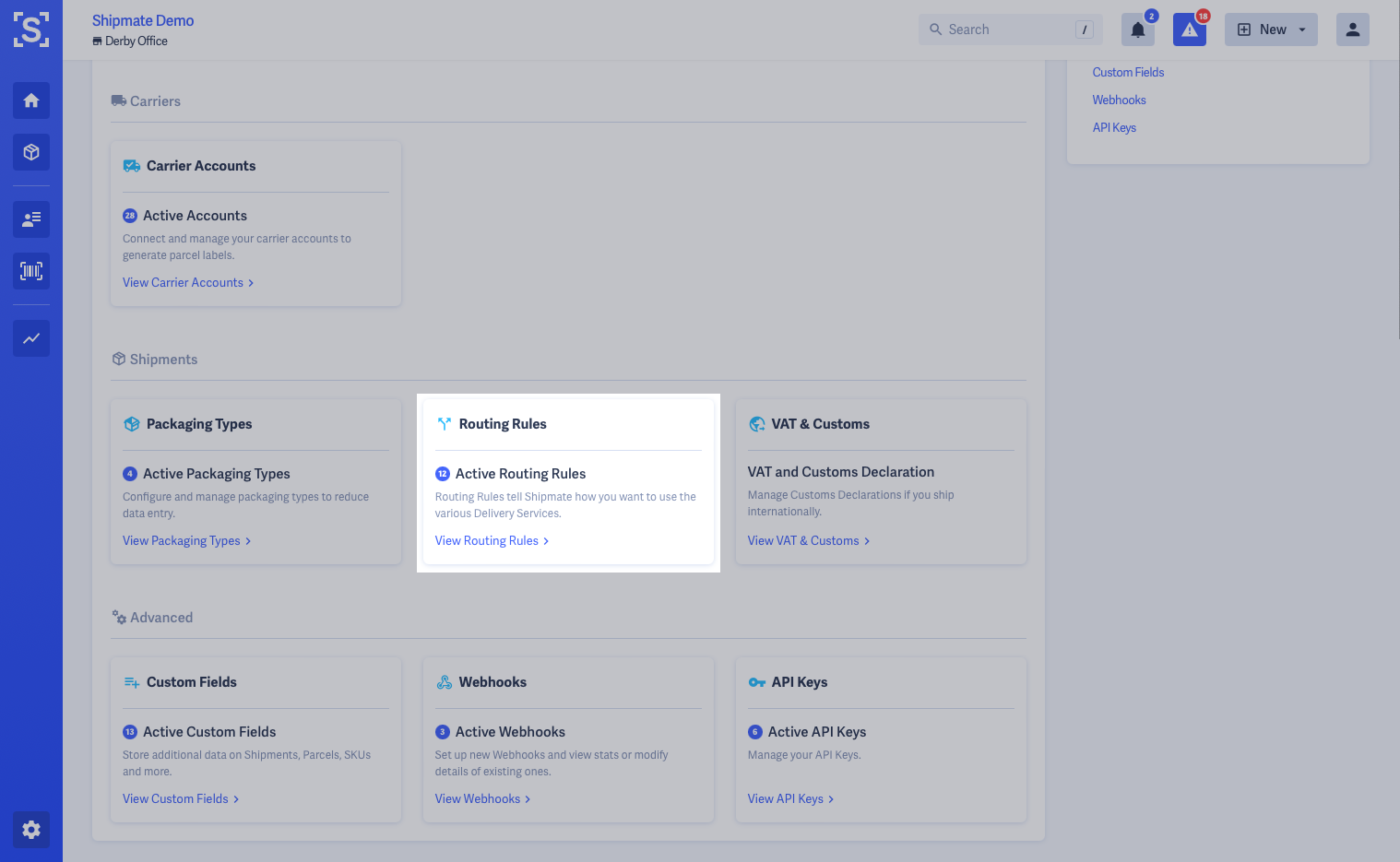
Task: Click the Carrier Accounts truck icon
Action: tap(132, 166)
